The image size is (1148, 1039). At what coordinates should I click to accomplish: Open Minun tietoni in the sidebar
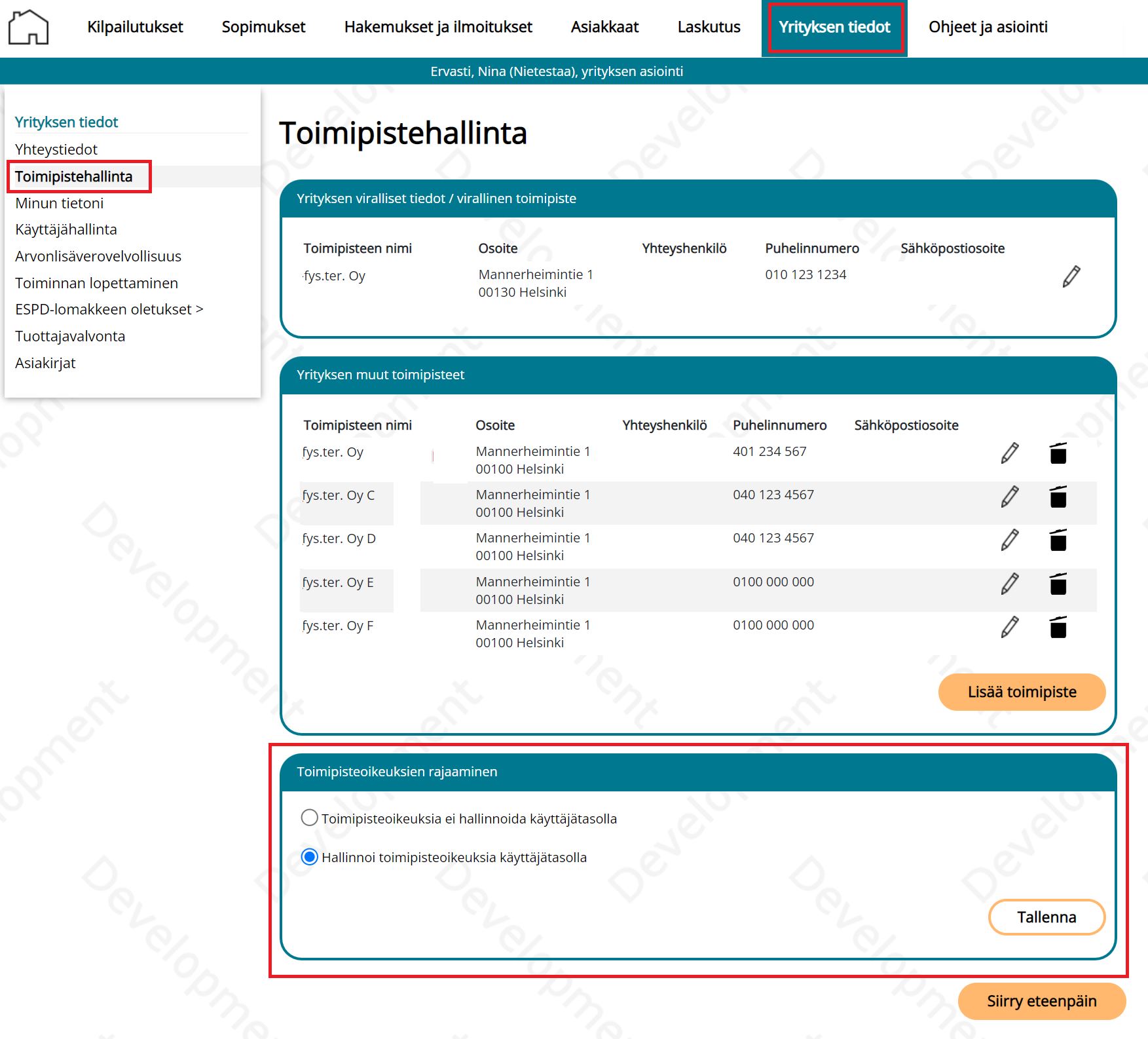pyautogui.click(x=60, y=203)
